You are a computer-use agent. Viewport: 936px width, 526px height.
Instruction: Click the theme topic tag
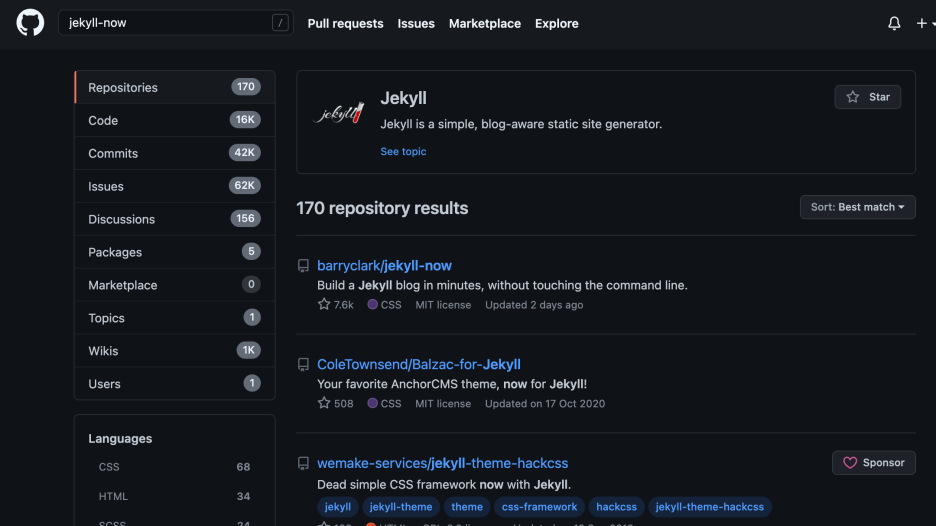click(x=467, y=506)
